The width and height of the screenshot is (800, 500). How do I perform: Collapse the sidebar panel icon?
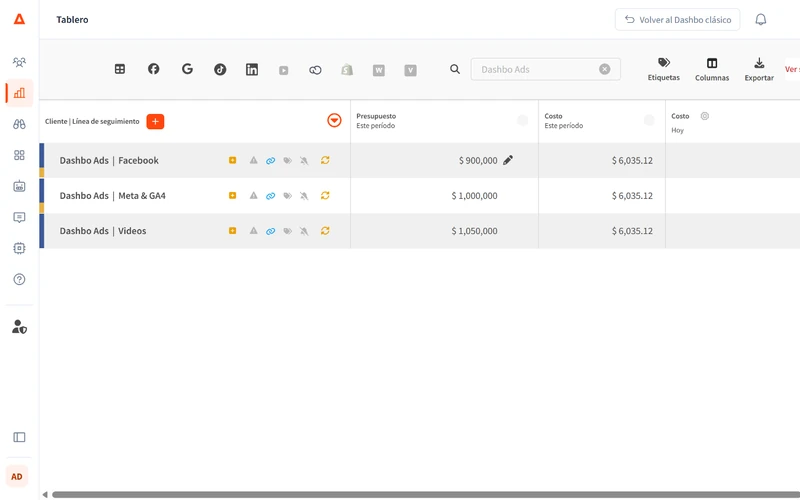pyautogui.click(x=19, y=437)
